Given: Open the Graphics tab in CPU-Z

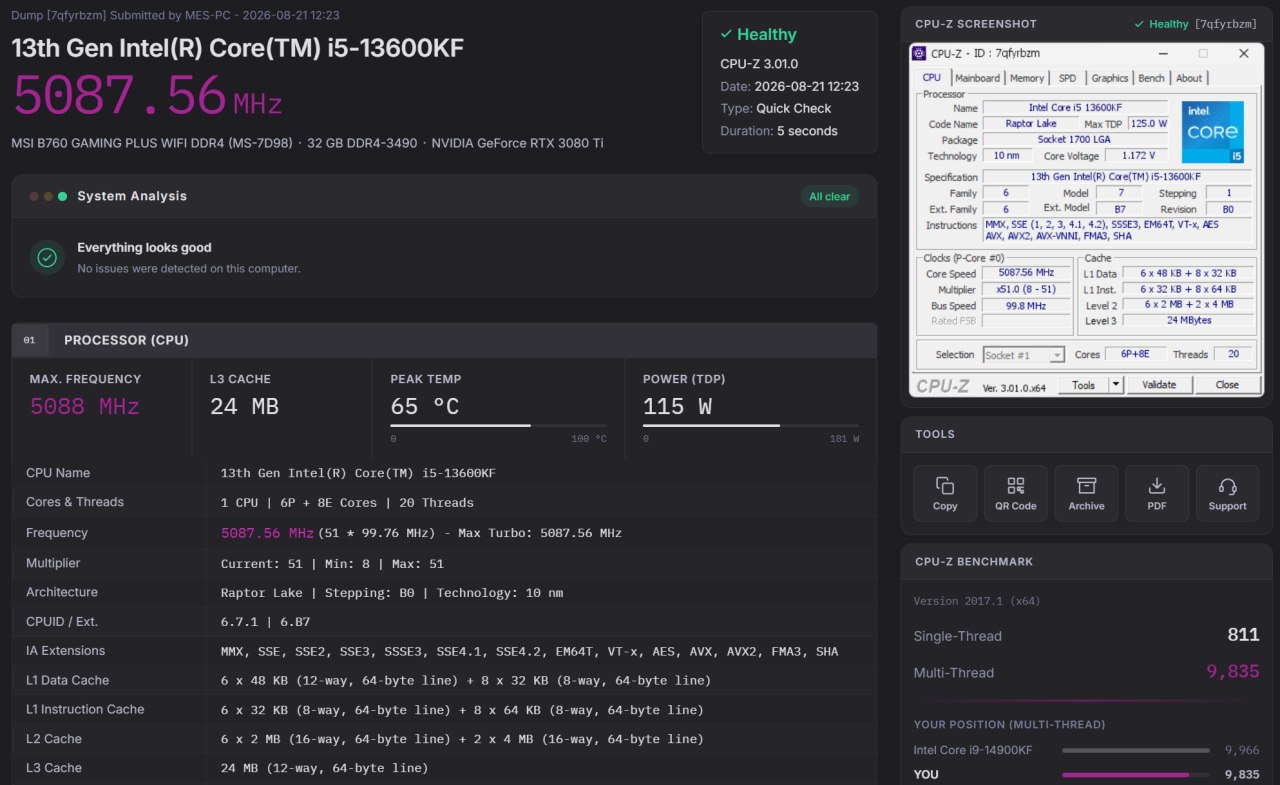Looking at the screenshot, I should tap(1109, 78).
